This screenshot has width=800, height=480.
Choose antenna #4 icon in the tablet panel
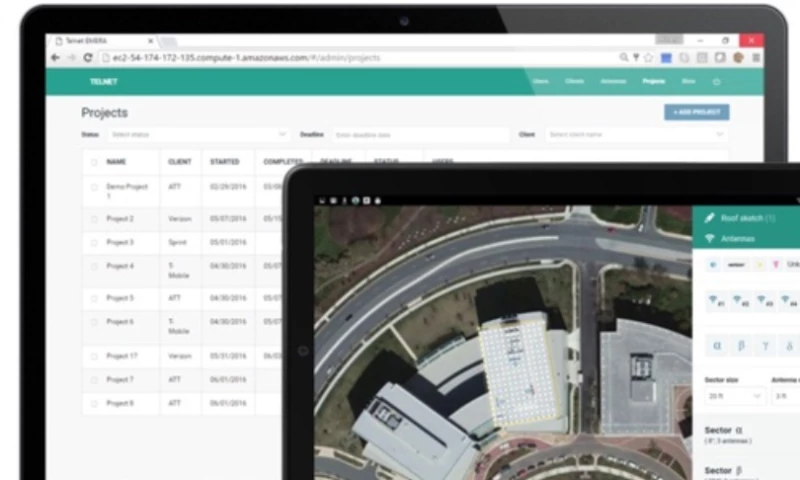pyautogui.click(x=788, y=300)
